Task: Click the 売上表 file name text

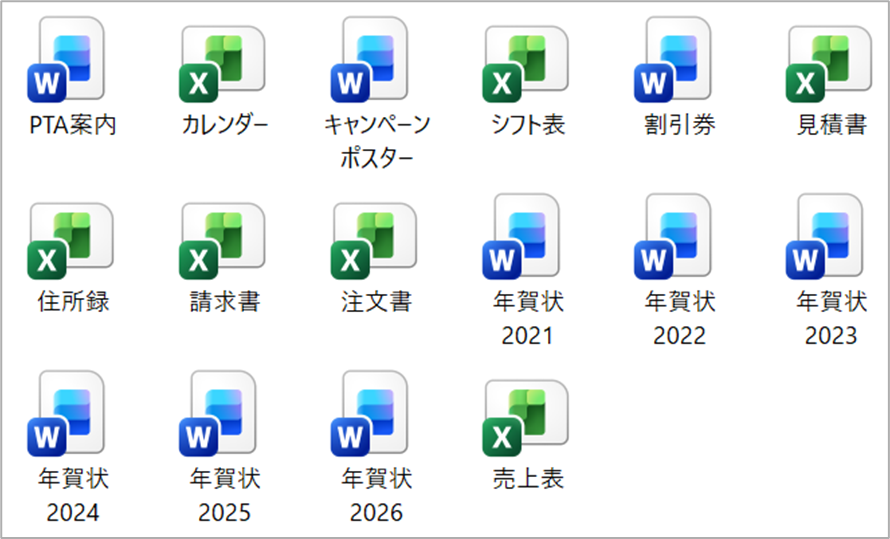Action: pyautogui.click(x=527, y=478)
